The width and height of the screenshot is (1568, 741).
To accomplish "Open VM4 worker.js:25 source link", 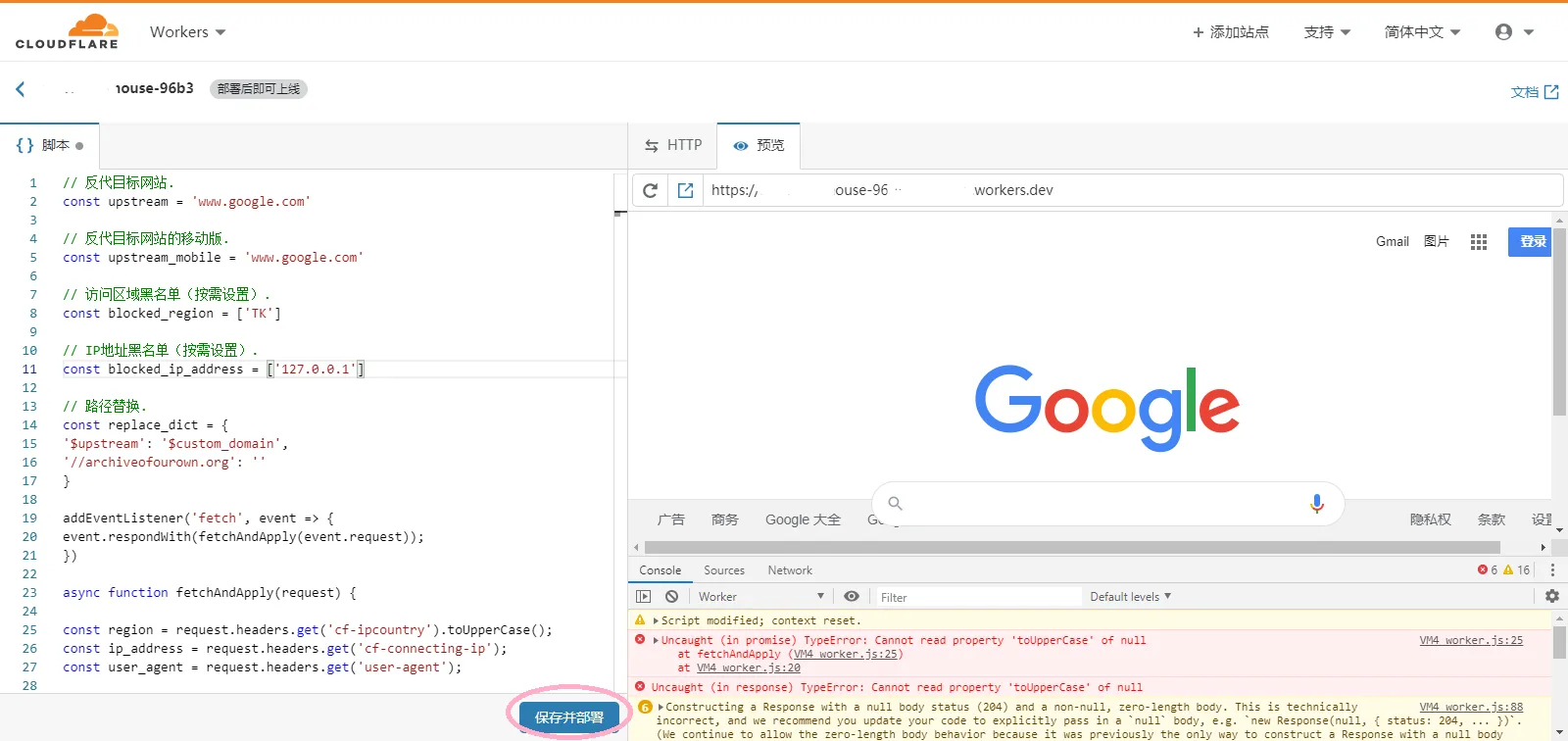I will 1471,640.
